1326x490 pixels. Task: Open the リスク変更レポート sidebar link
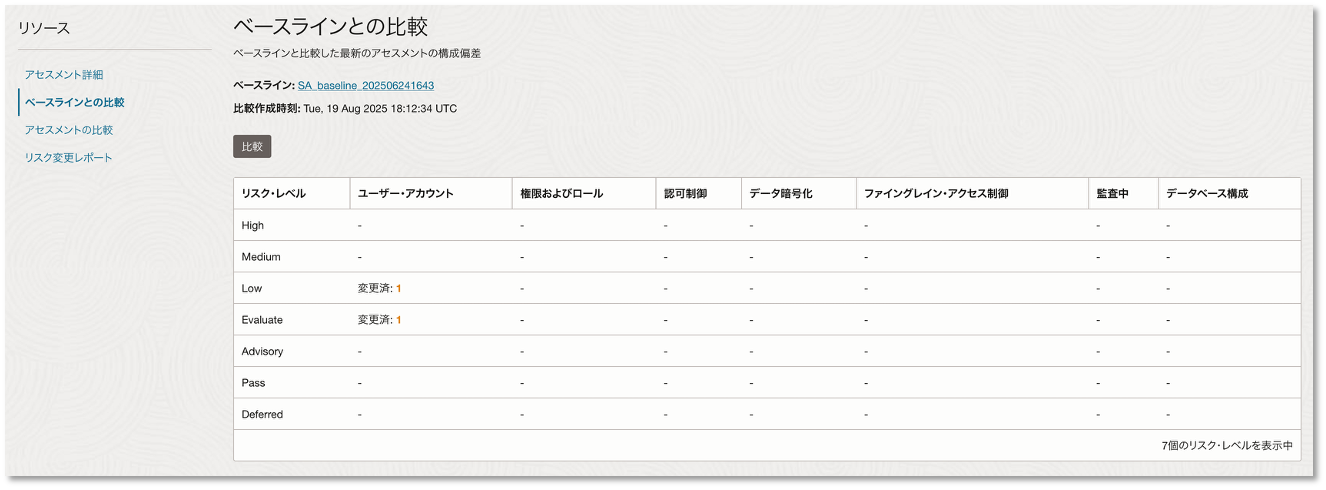[69, 158]
